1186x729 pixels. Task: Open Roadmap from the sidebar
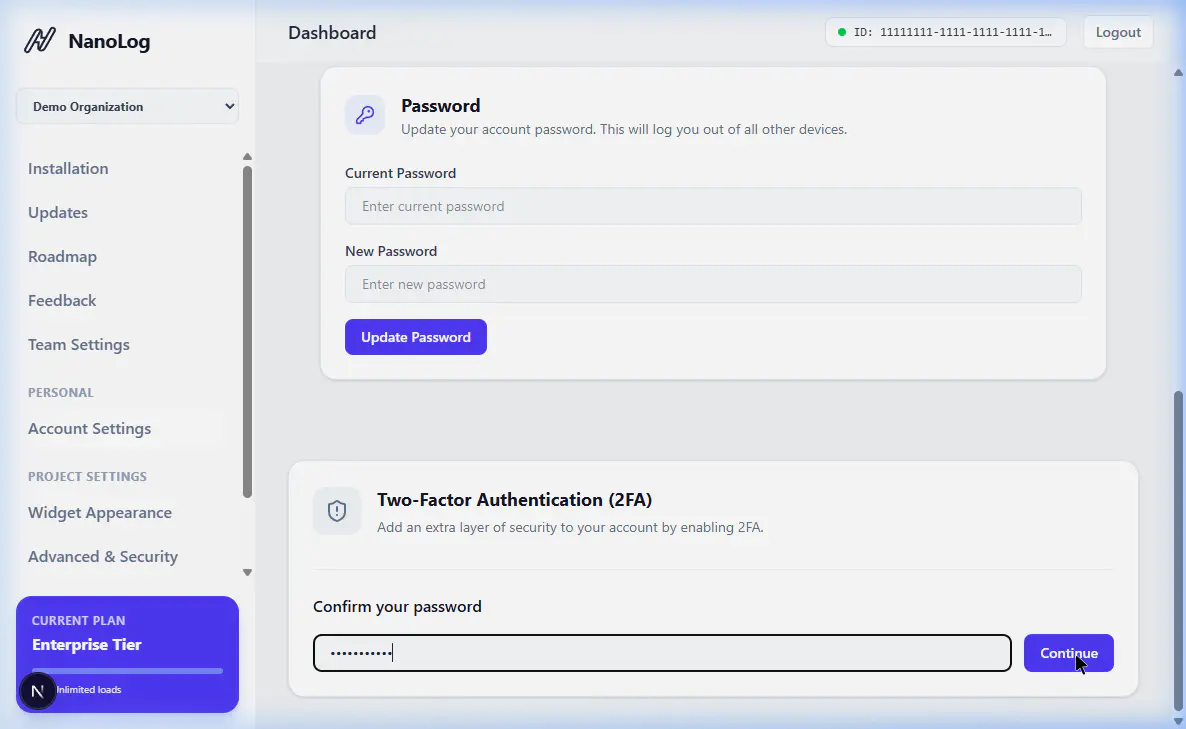tap(62, 257)
